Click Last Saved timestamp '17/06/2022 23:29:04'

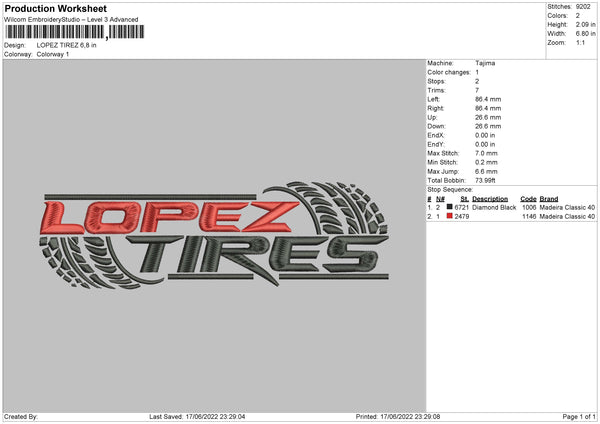pyautogui.click(x=215, y=417)
